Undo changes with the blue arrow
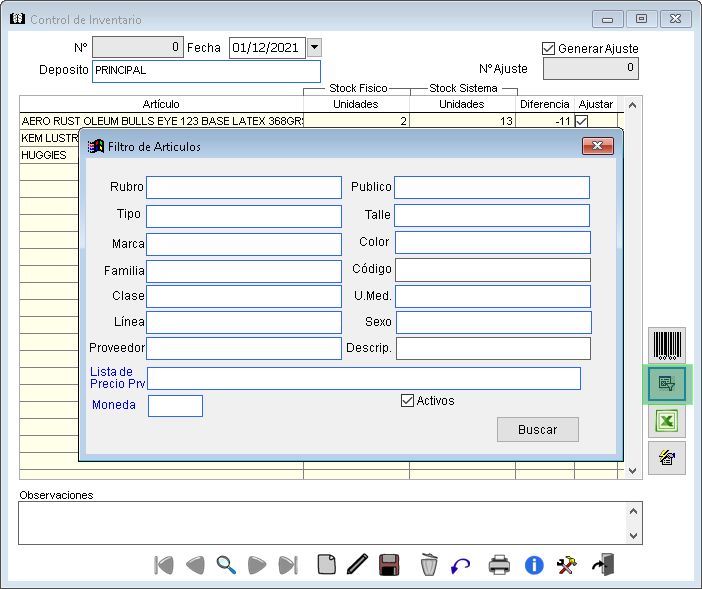 click(460, 566)
